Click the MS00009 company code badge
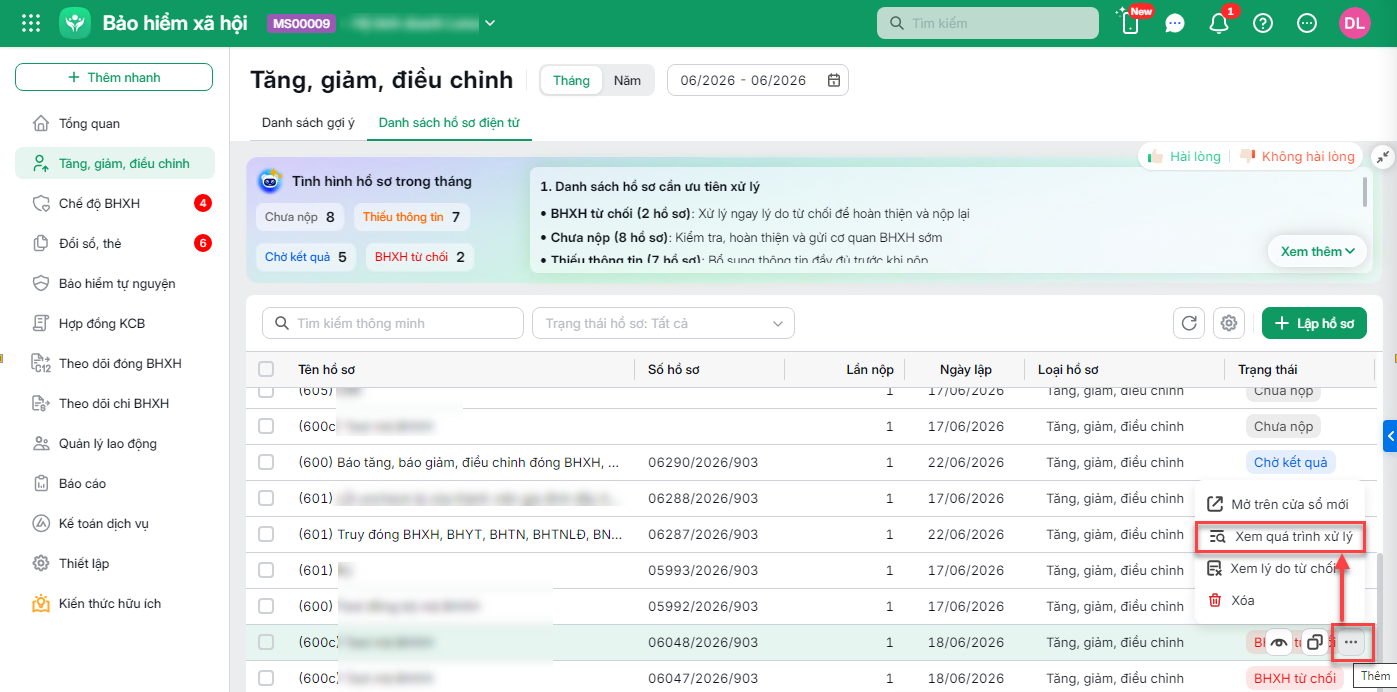 pos(302,23)
